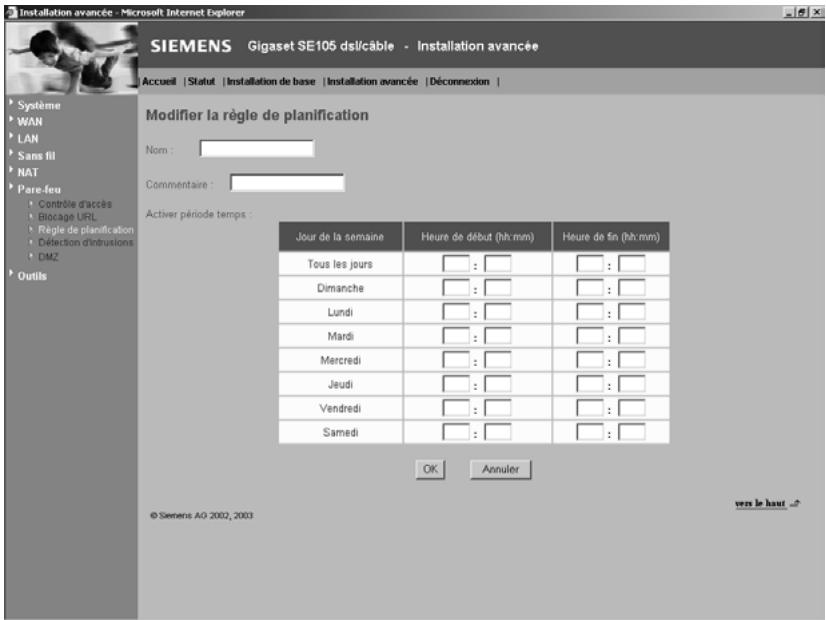Screen dimensions: 826x620
Task: Focus the Commentaire input field
Action: point(287,183)
